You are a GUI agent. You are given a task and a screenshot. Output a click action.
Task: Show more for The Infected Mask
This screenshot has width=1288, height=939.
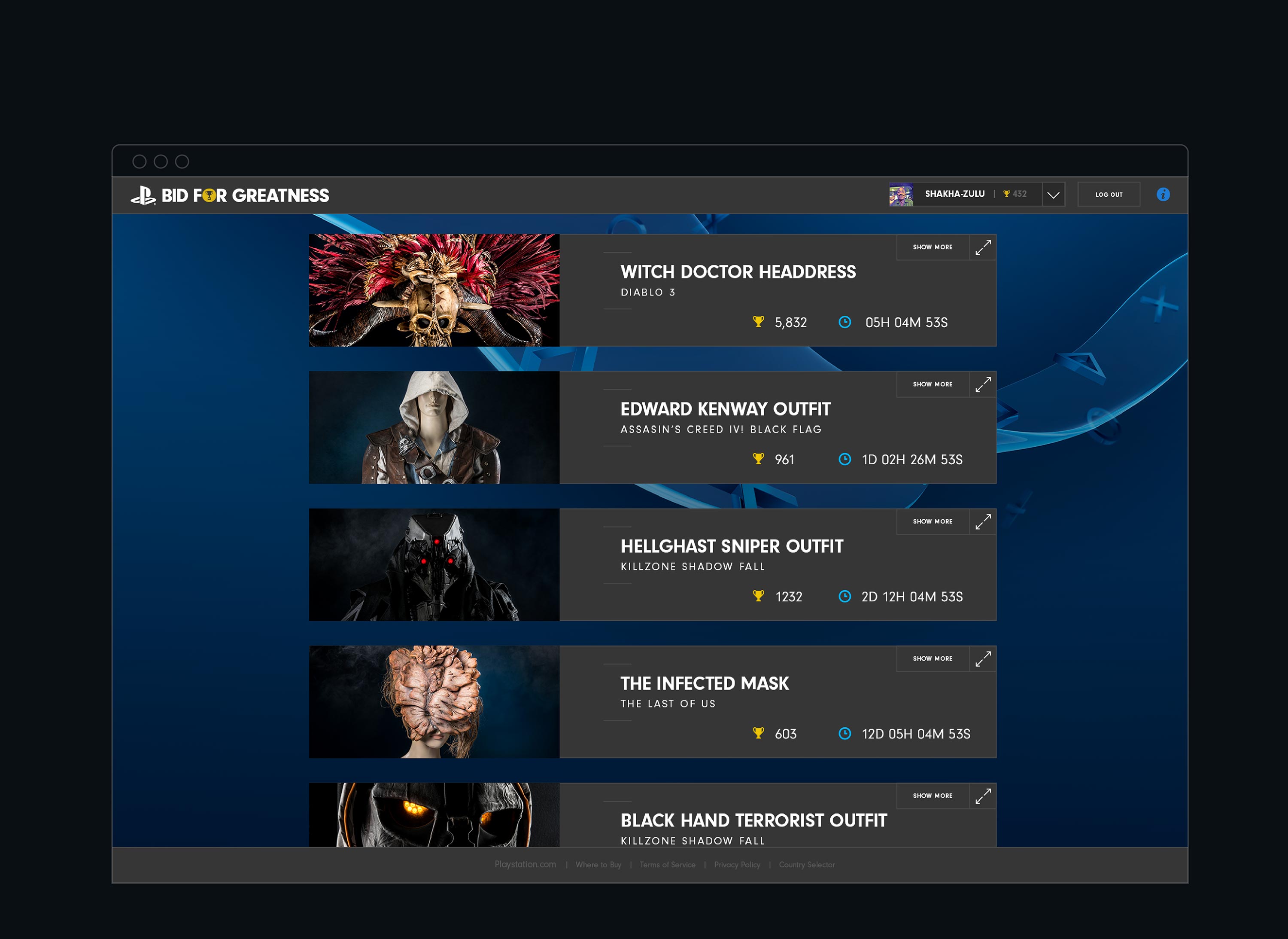933,659
